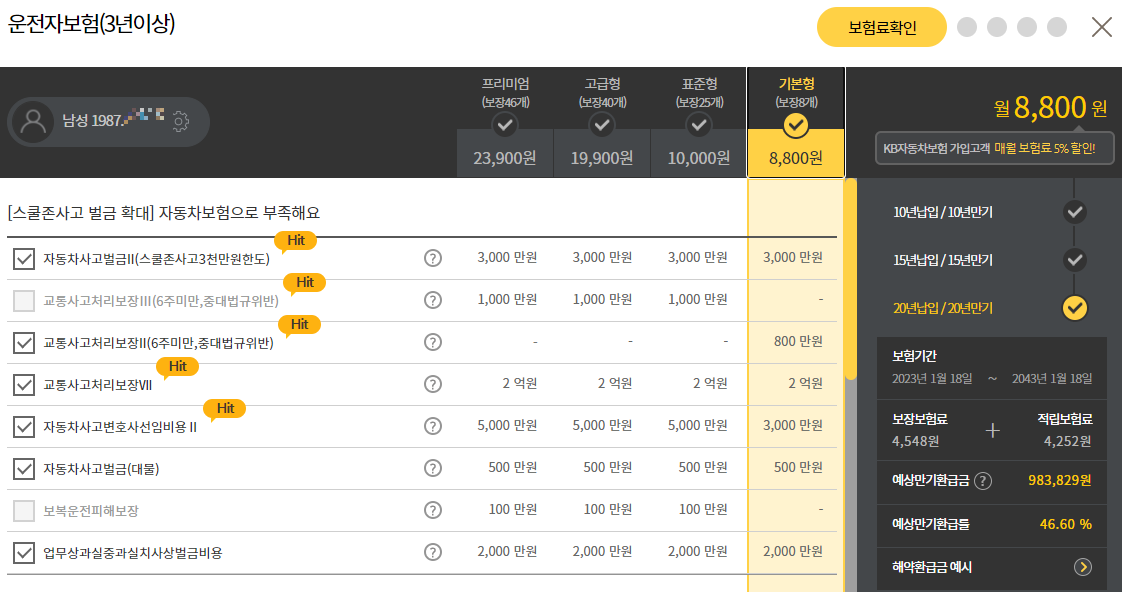Open help icon for 교통사고처리보장VII
This screenshot has width=1122, height=592.
[x=432, y=384]
